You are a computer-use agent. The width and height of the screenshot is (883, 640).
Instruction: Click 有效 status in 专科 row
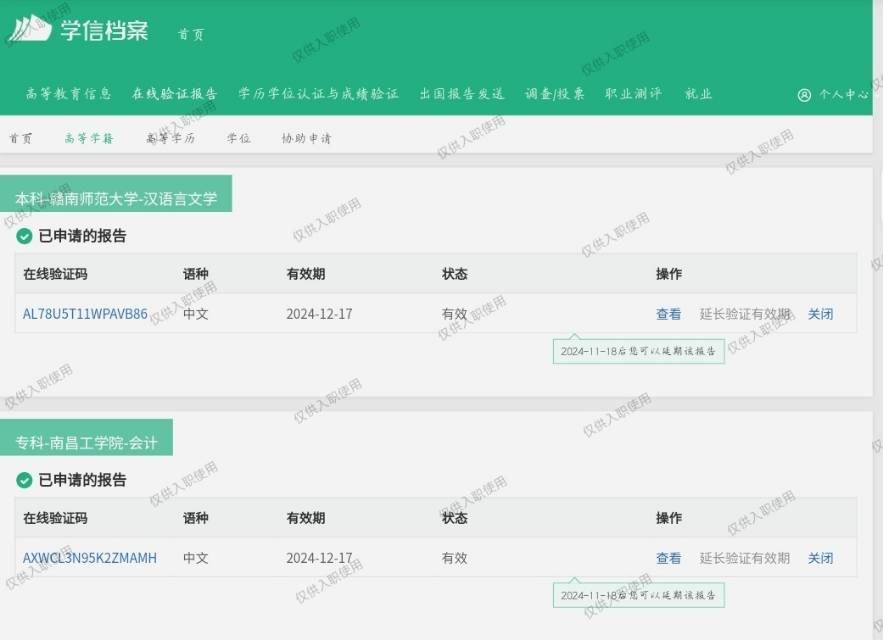pos(454,558)
